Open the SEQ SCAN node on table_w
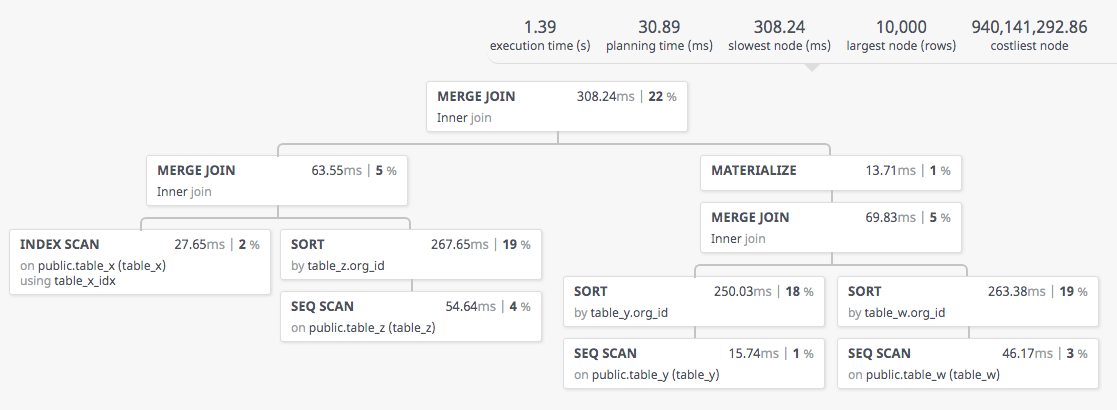The image size is (1117, 410). point(968,363)
